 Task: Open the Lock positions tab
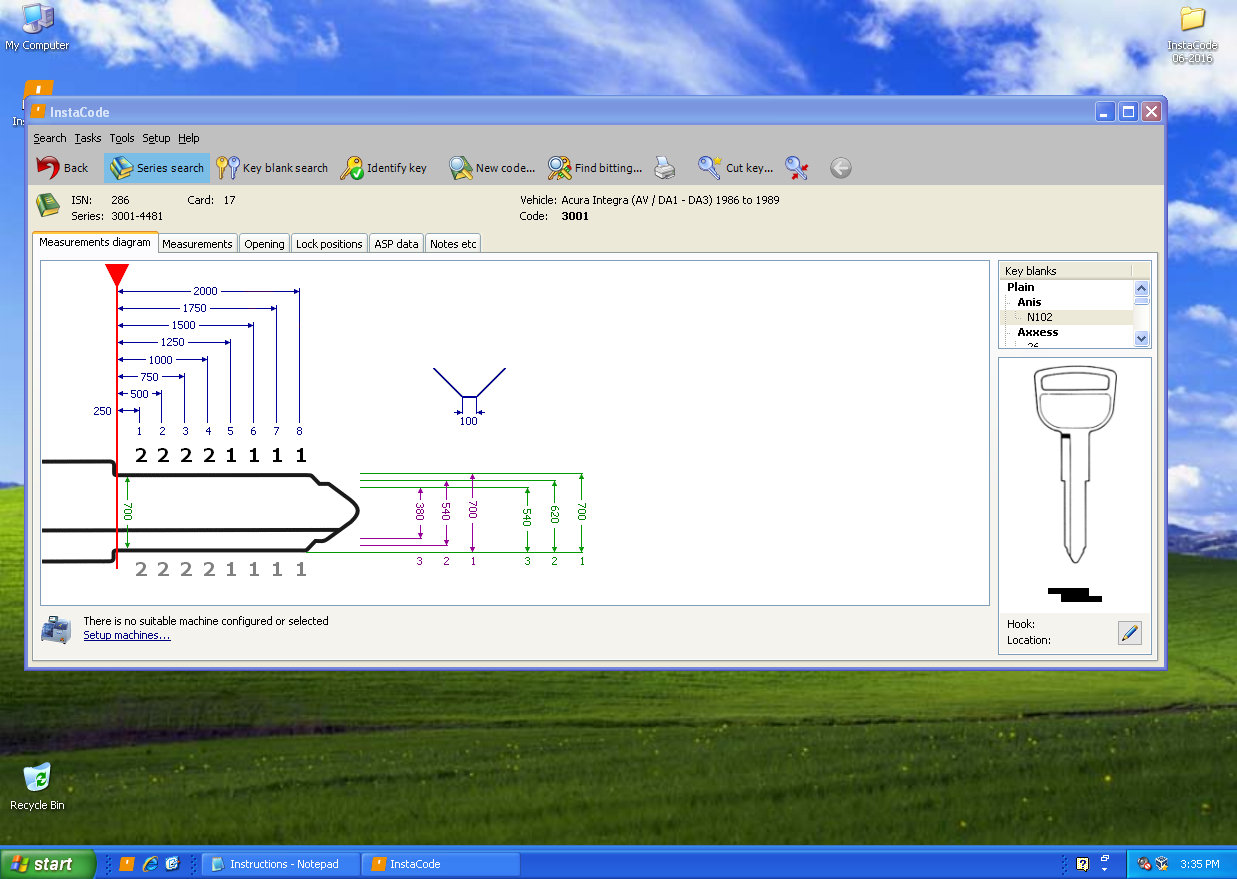(x=329, y=244)
